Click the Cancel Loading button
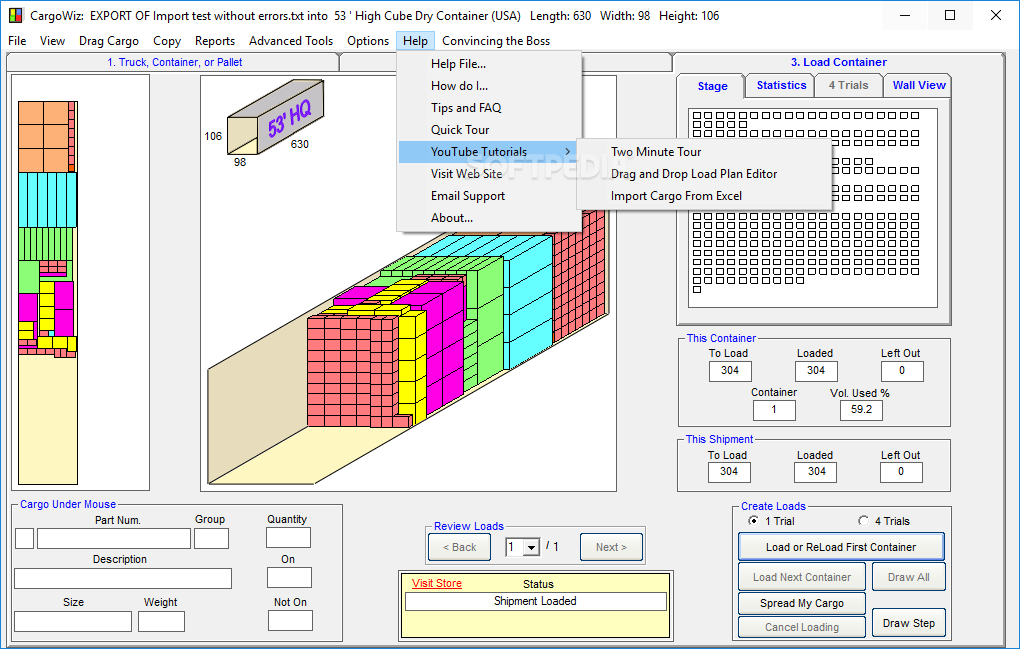 [801, 627]
